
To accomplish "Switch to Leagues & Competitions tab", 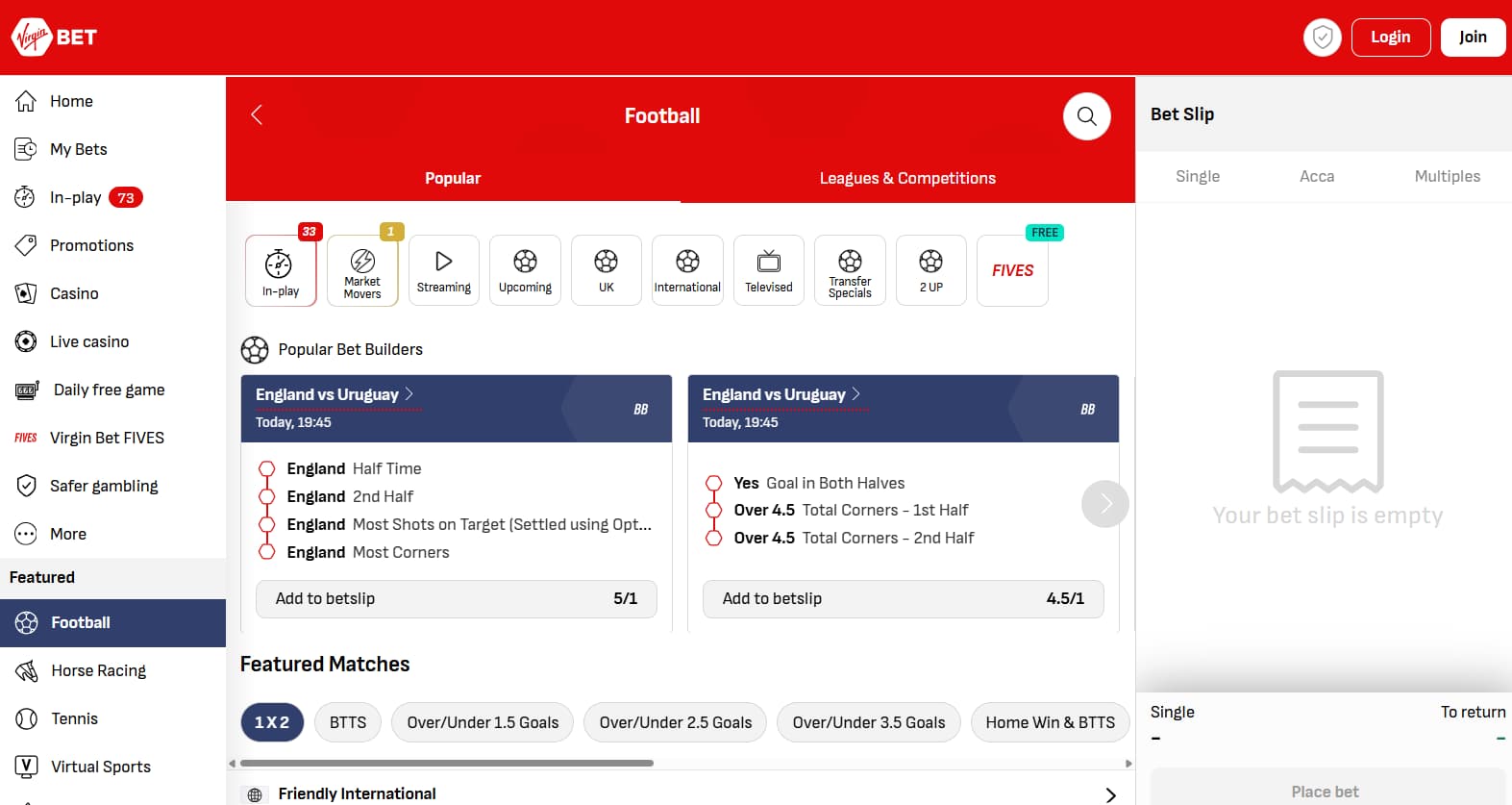I will pos(907,178).
